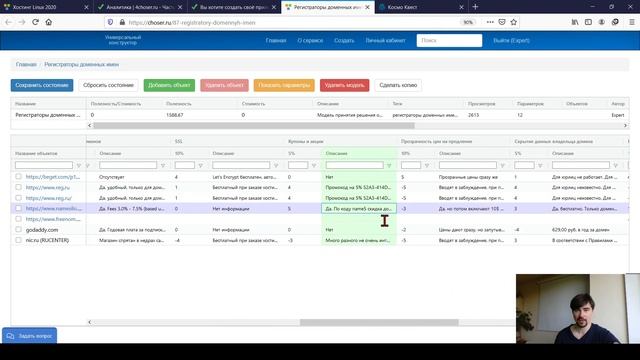Click red Удалить модель button
The width and height of the screenshot is (640, 360).
(x=344, y=85)
